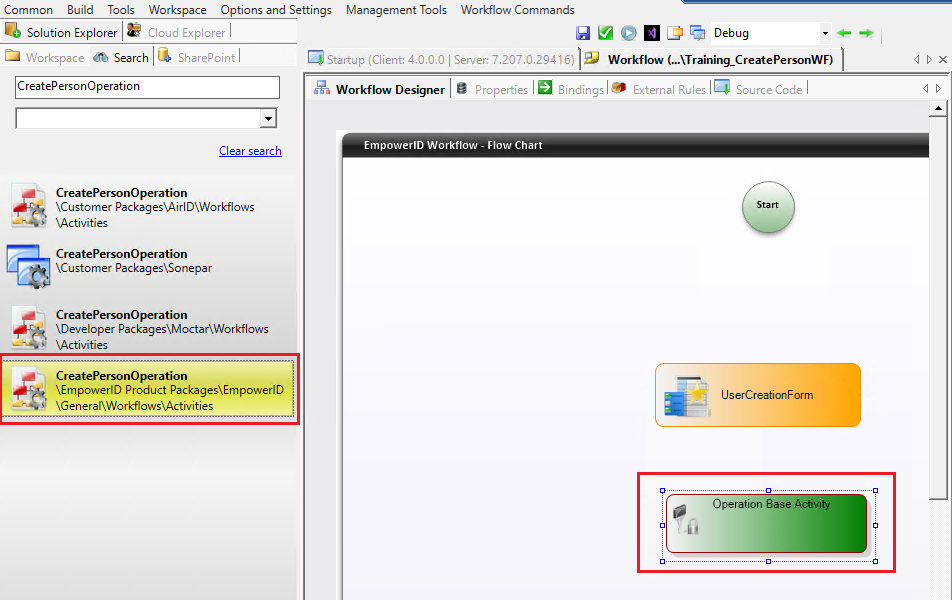Select the Workflow Designer tab
The height and width of the screenshot is (600, 952).
379,89
